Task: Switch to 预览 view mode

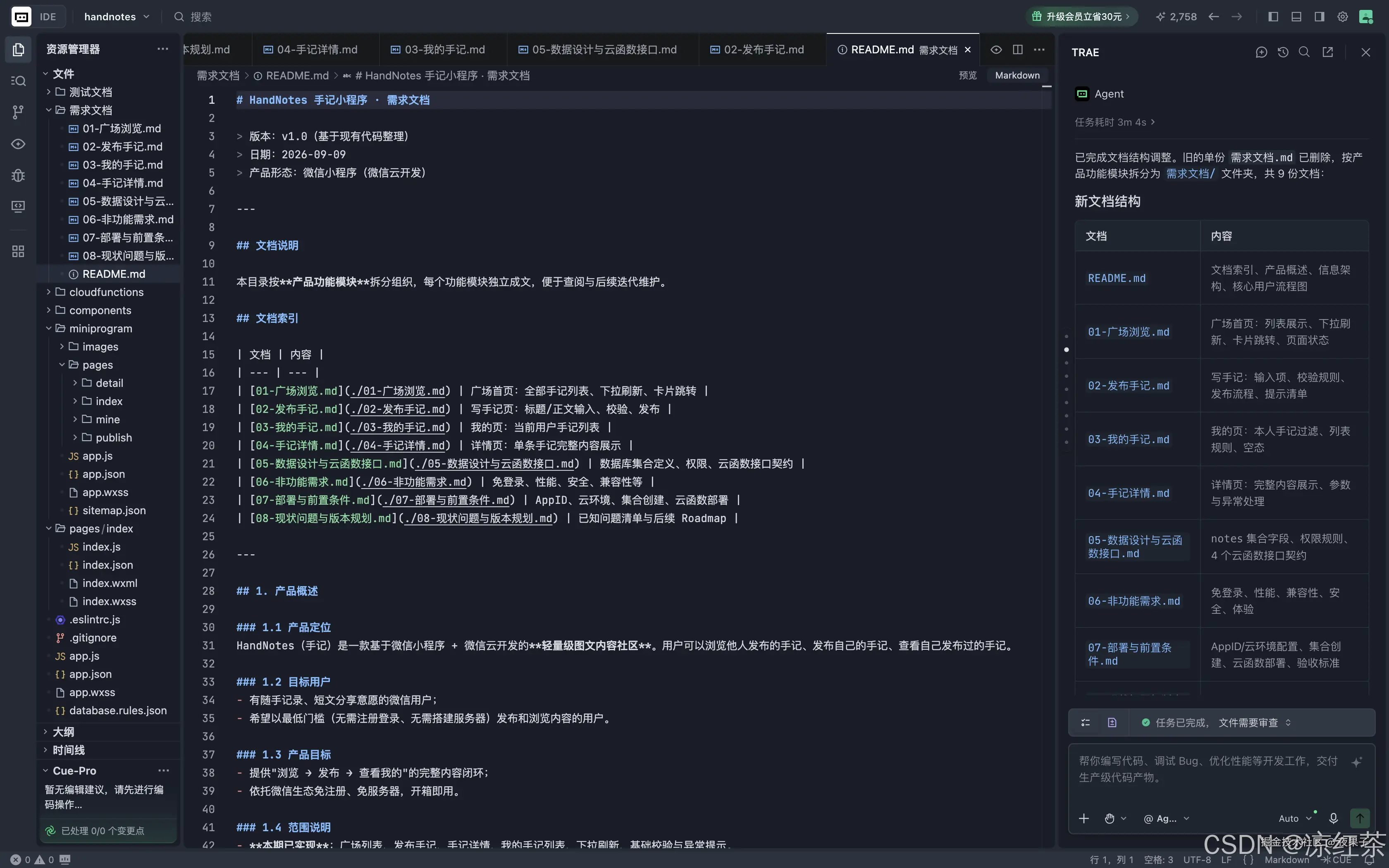Action: tap(968, 75)
